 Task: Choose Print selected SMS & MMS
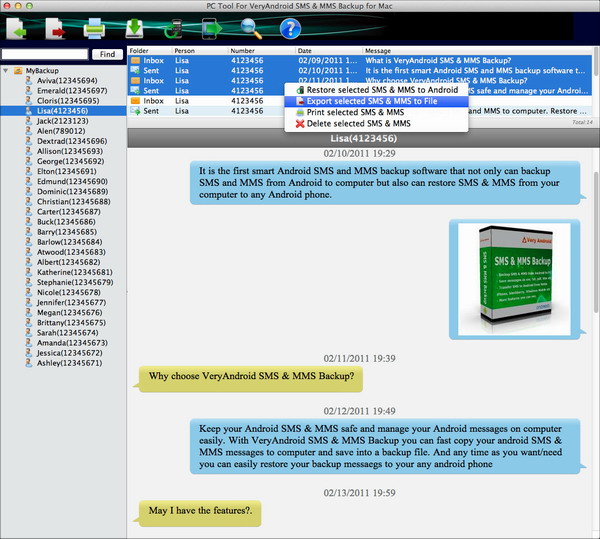[x=376, y=112]
